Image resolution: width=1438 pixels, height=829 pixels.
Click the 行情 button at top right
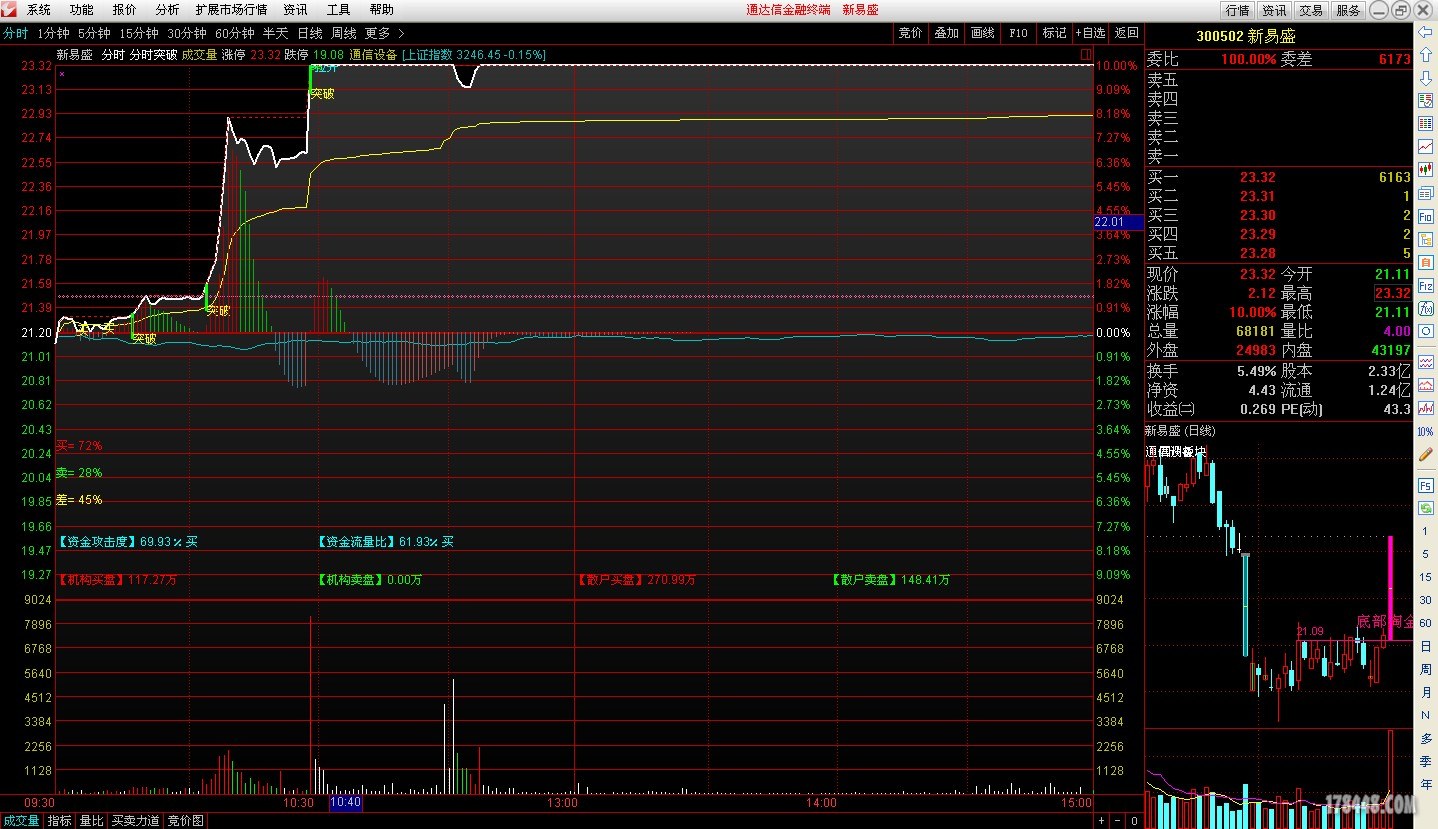(x=1238, y=10)
